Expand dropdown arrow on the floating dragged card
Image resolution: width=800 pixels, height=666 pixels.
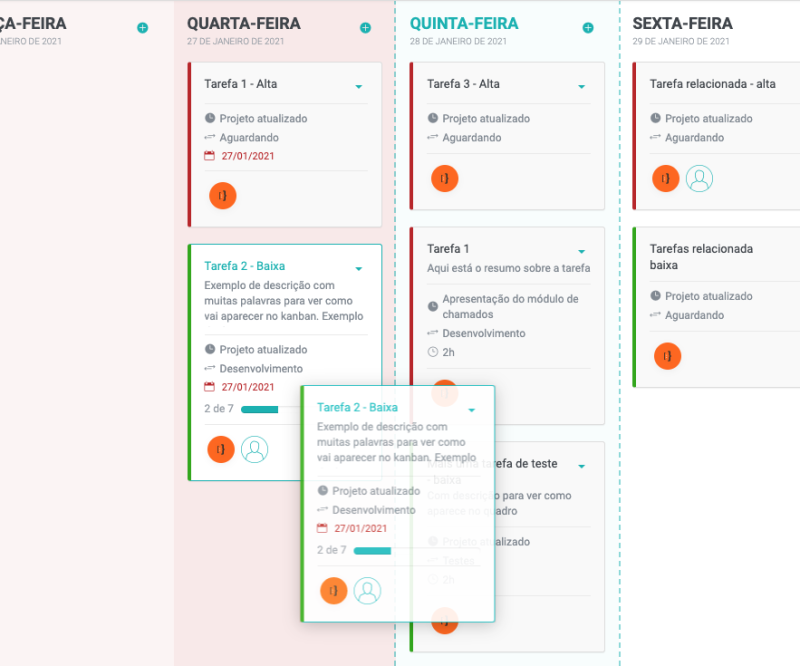pyautogui.click(x=471, y=410)
